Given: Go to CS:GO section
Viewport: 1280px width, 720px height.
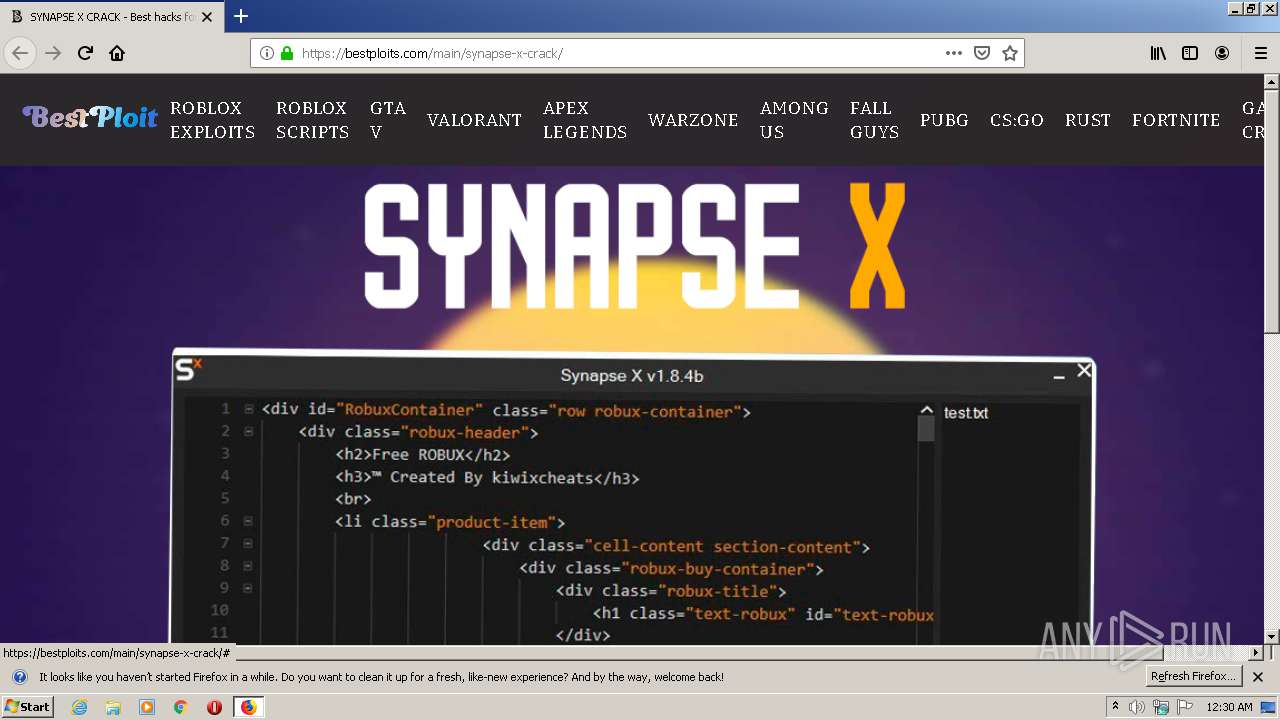Looking at the screenshot, I should point(1017,120).
